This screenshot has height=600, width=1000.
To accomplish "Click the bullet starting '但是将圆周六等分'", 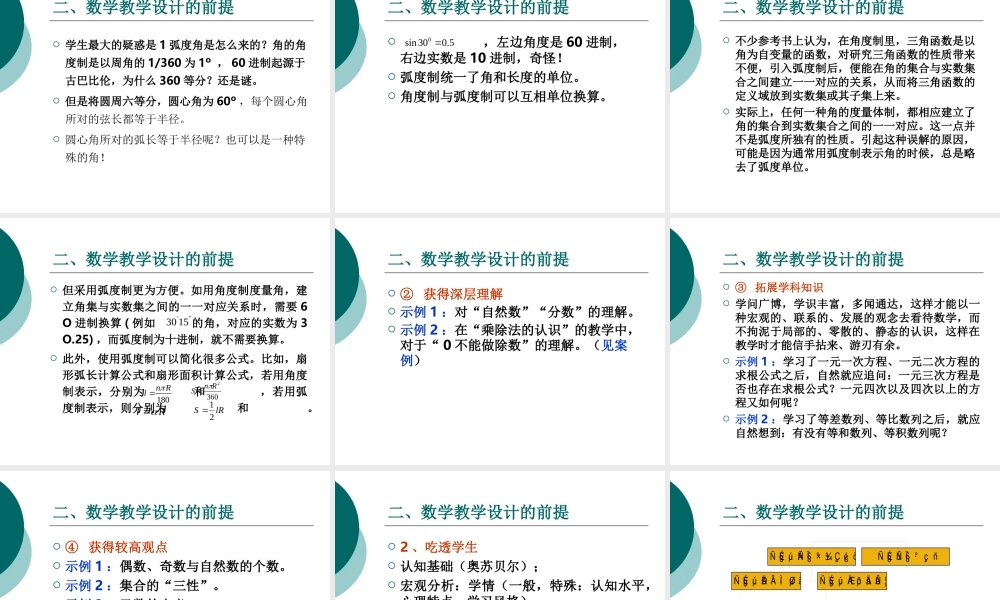I will tap(186, 110).
